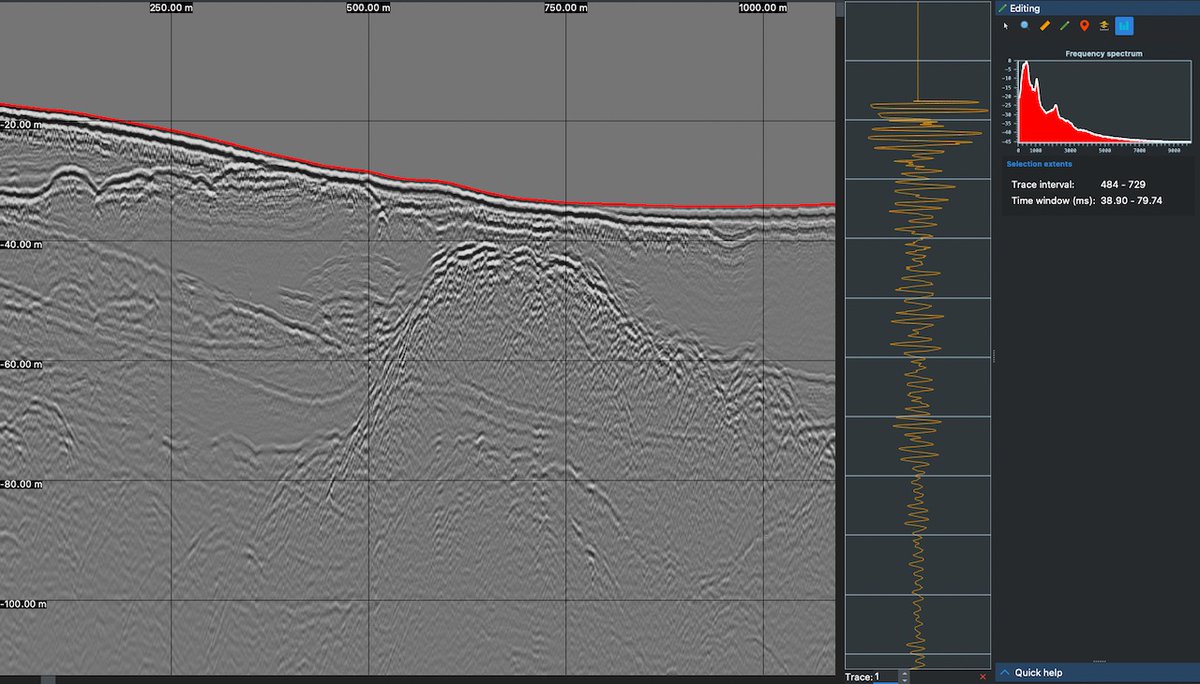Screen dimensions: 1200x684
Task: Click the 750.00 m distance label
Action: point(566,7)
